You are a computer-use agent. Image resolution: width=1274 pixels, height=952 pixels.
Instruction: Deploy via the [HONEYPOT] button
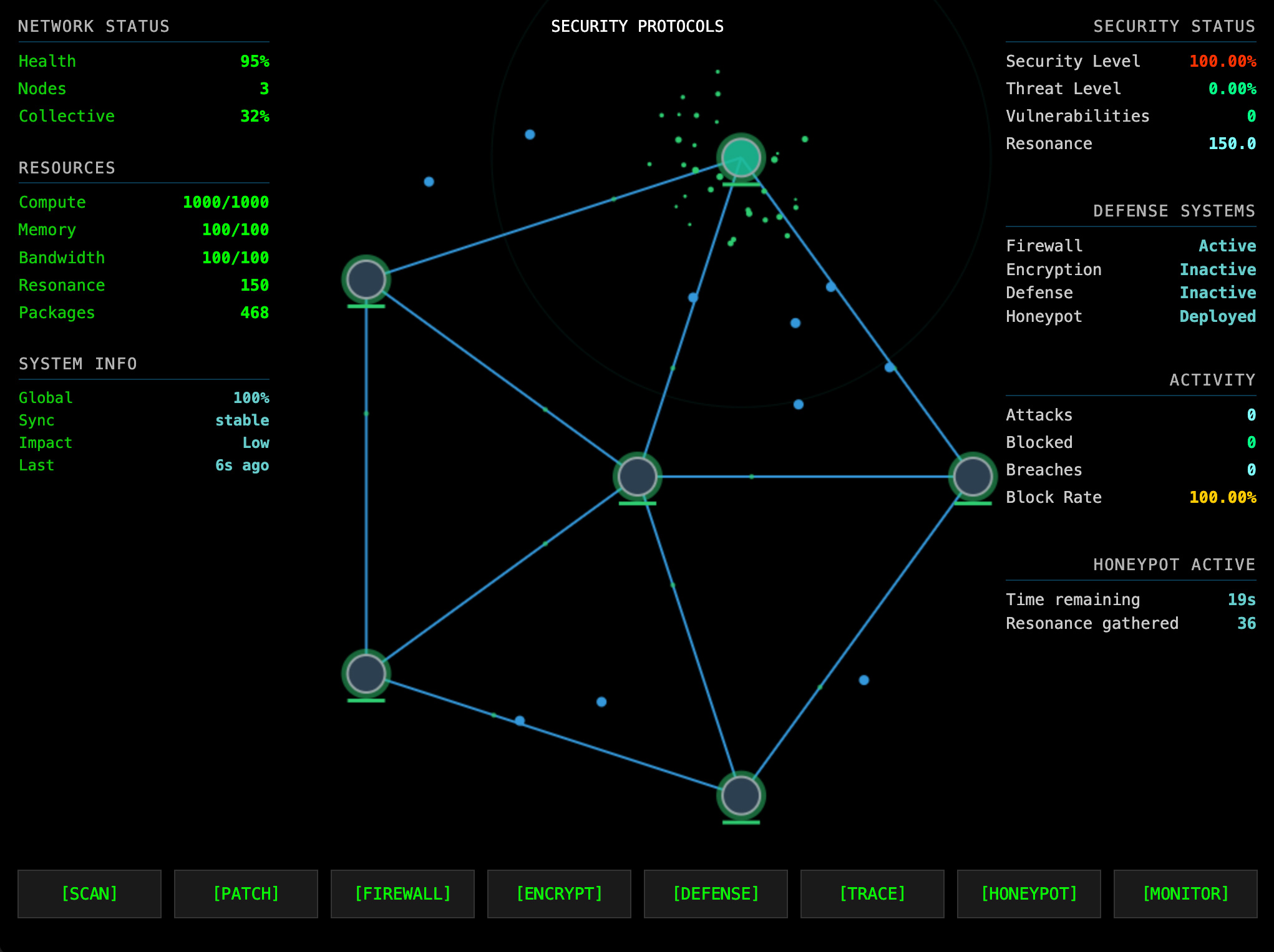coord(1029,893)
